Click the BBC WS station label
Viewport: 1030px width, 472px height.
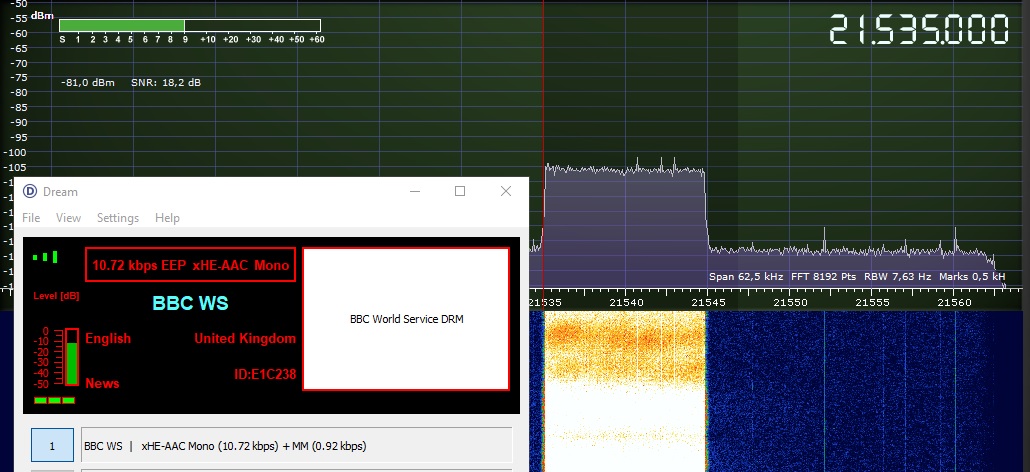point(190,303)
